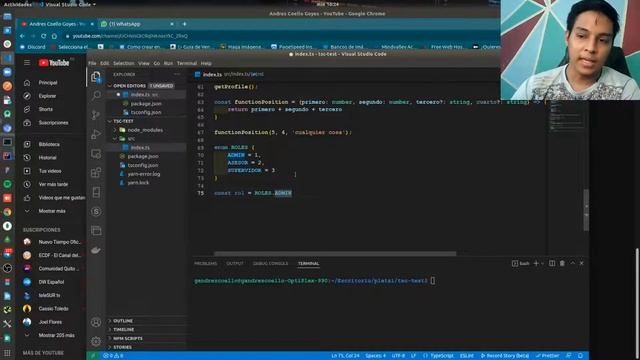
Task: Kill the terminal with trash icon
Action: (x=562, y=263)
